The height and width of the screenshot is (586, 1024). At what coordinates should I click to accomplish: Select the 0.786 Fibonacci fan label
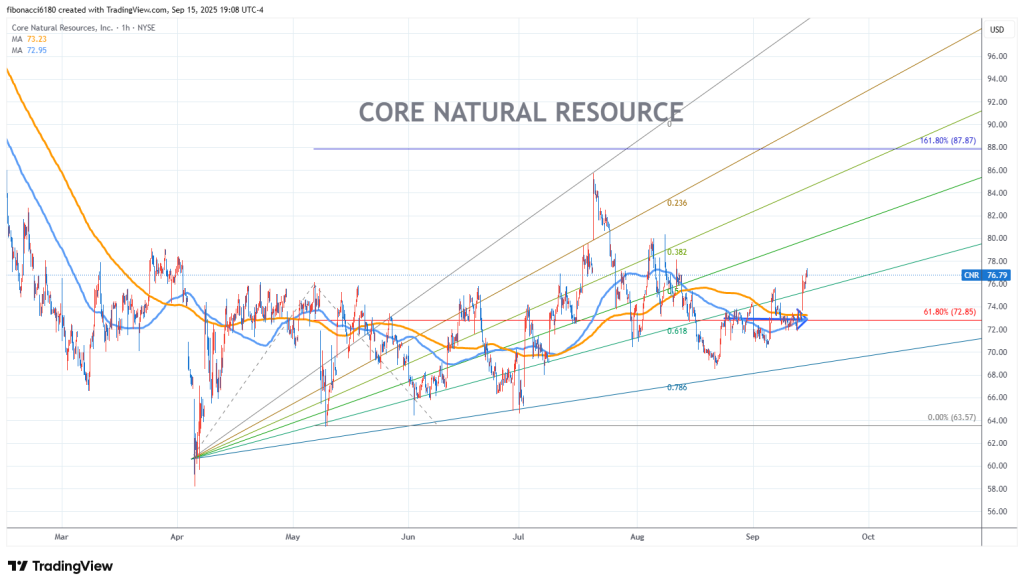pyautogui.click(x=677, y=387)
